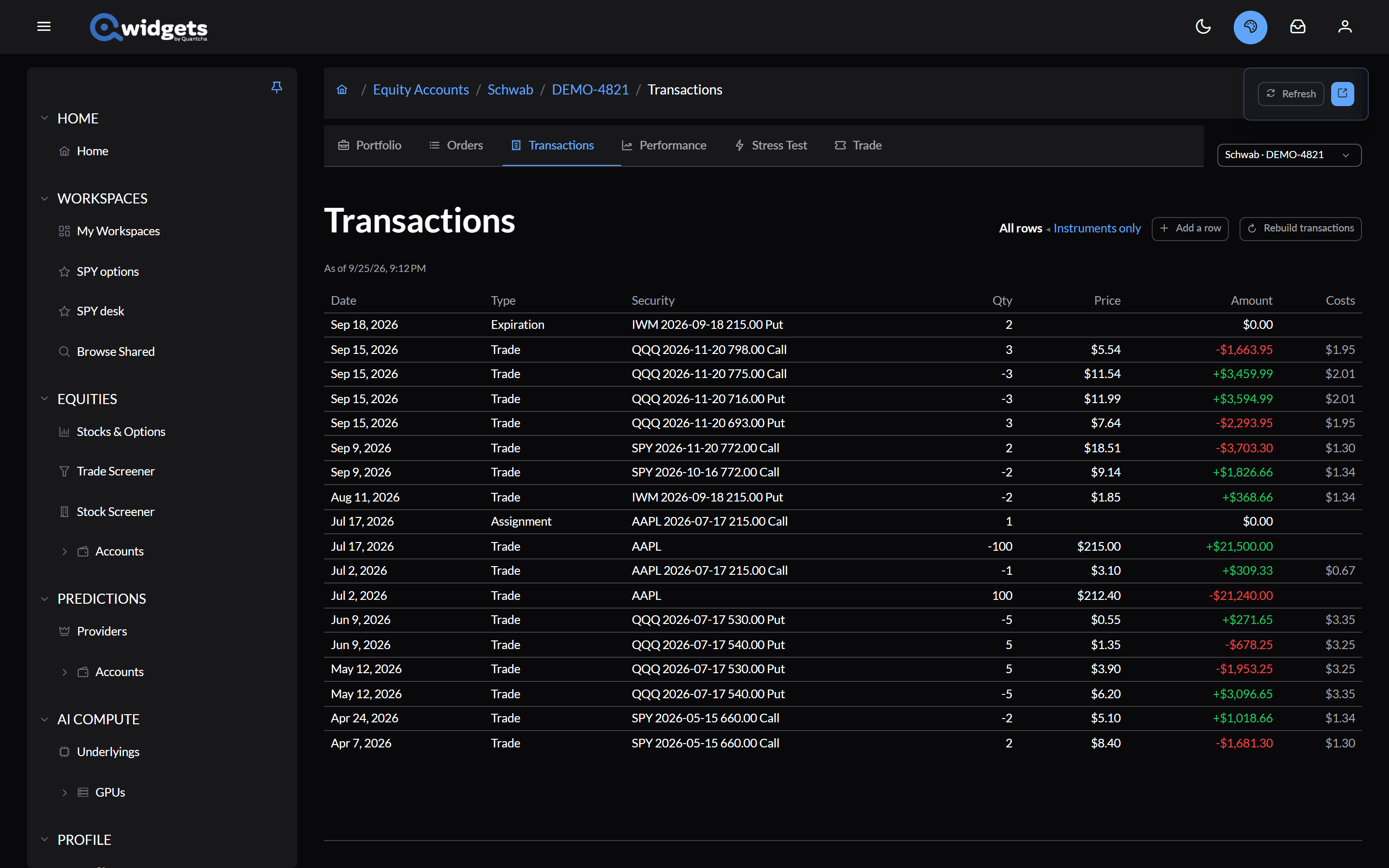Switch to the Performance tab
The width and height of the screenshot is (1389, 868).
click(664, 145)
